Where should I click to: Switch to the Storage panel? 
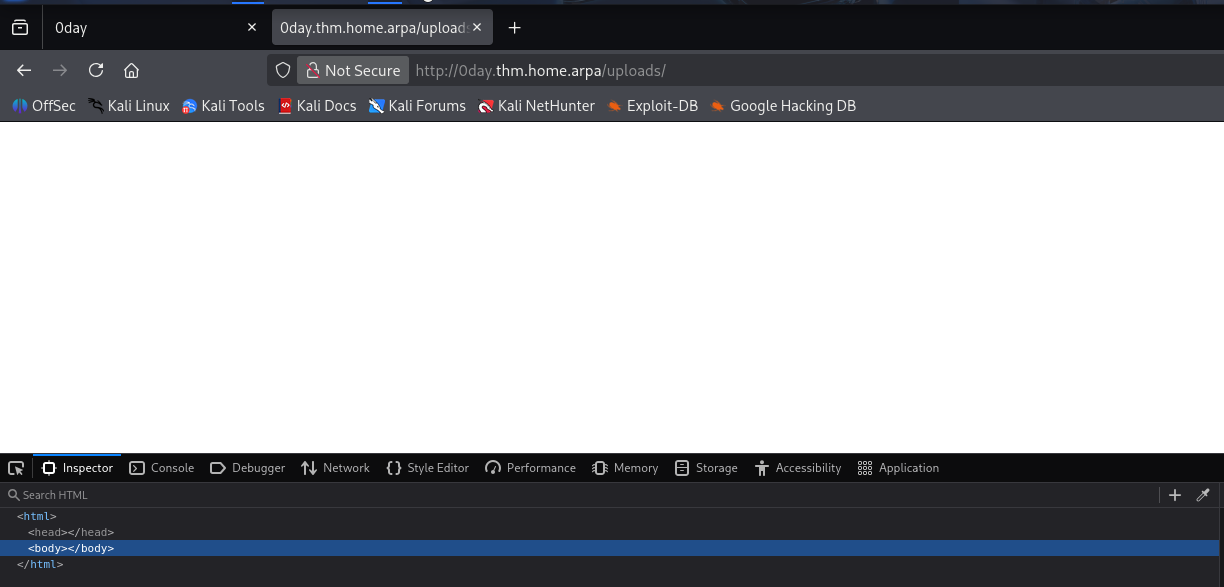[706, 468]
